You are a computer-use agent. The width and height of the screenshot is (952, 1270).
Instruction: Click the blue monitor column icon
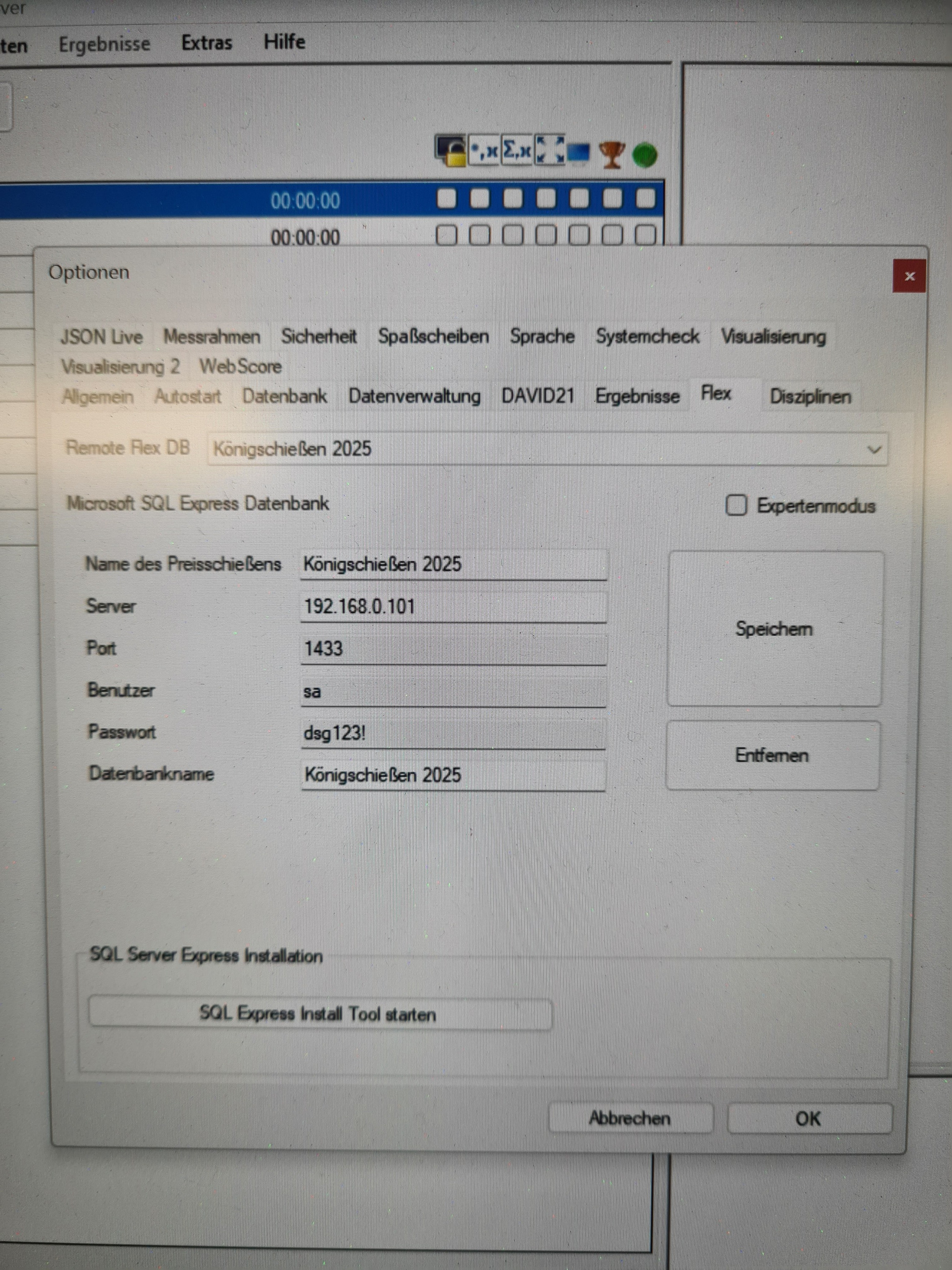click(578, 153)
